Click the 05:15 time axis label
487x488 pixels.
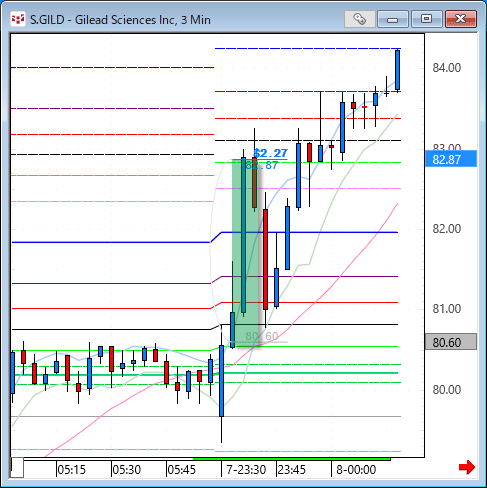pos(71,470)
